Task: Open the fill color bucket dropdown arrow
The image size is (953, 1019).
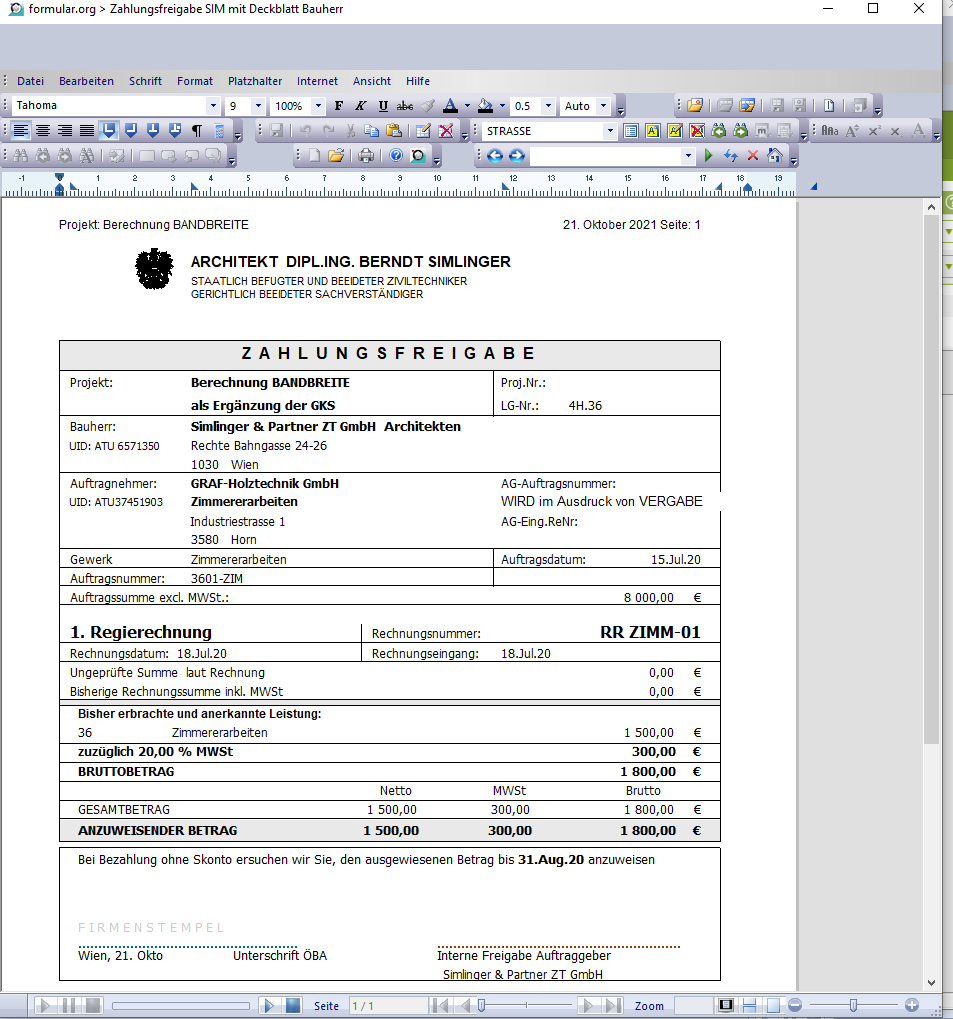Action: click(x=502, y=106)
